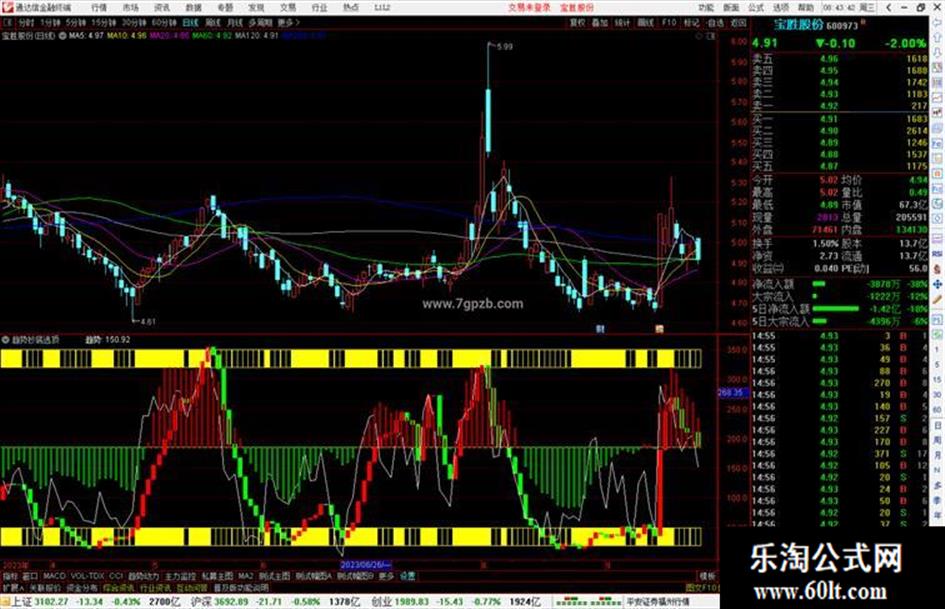
Task: Select the 月线 monthly period tab
Action: [234, 22]
